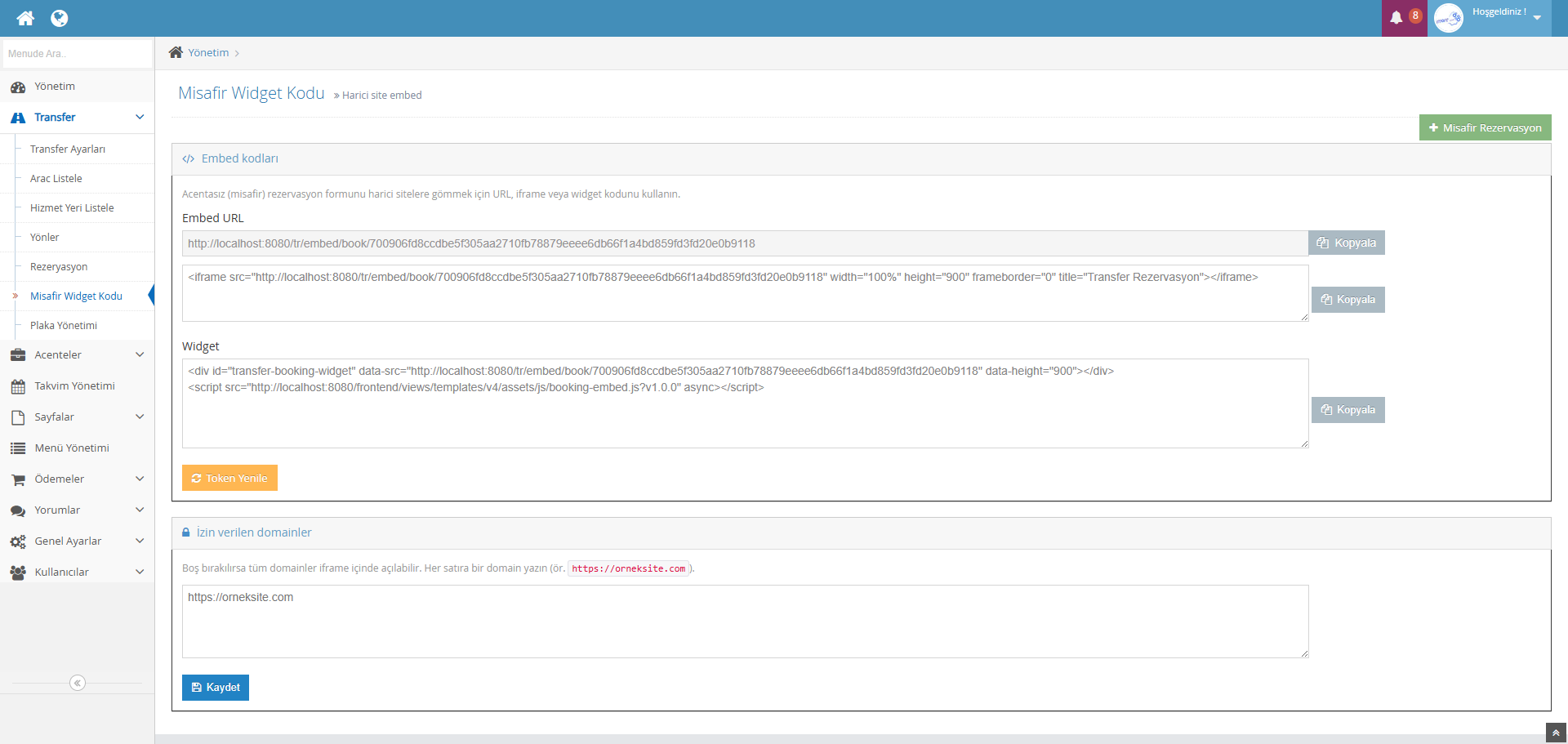Save domains with Kaydet button
This screenshot has width=1568, height=744.
coord(216,688)
